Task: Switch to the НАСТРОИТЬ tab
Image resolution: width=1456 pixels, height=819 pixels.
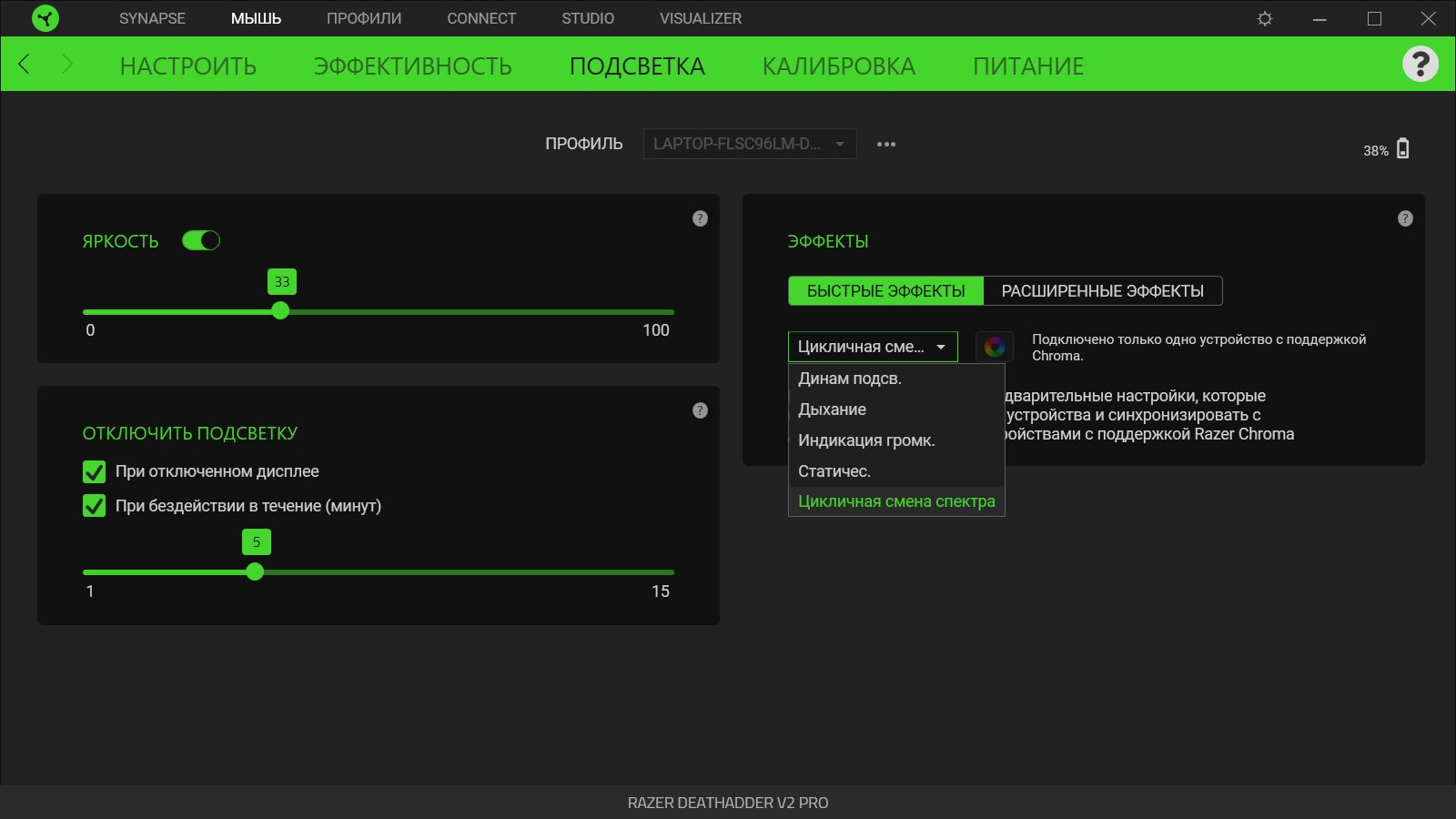Action: (x=188, y=66)
